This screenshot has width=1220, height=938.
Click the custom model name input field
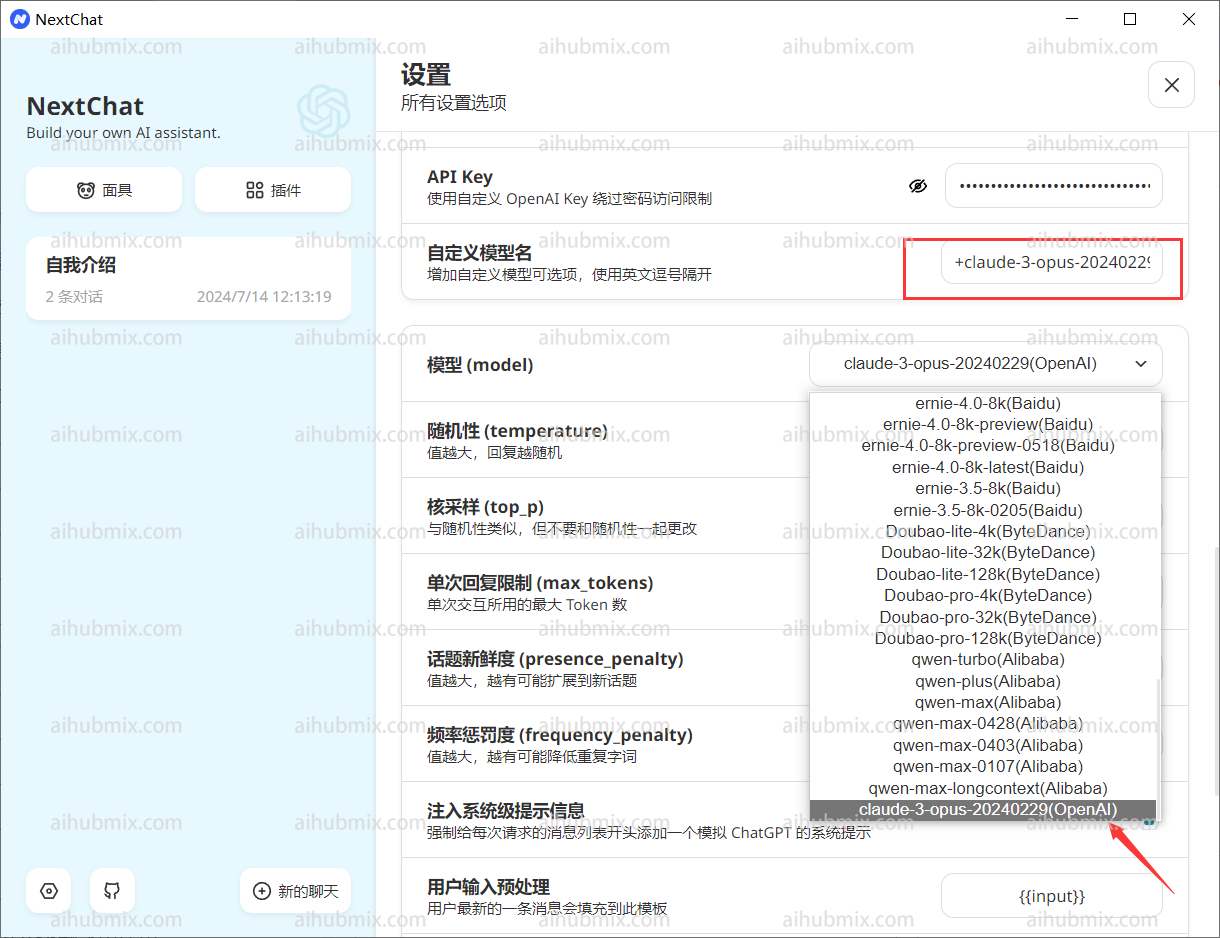(x=1052, y=263)
